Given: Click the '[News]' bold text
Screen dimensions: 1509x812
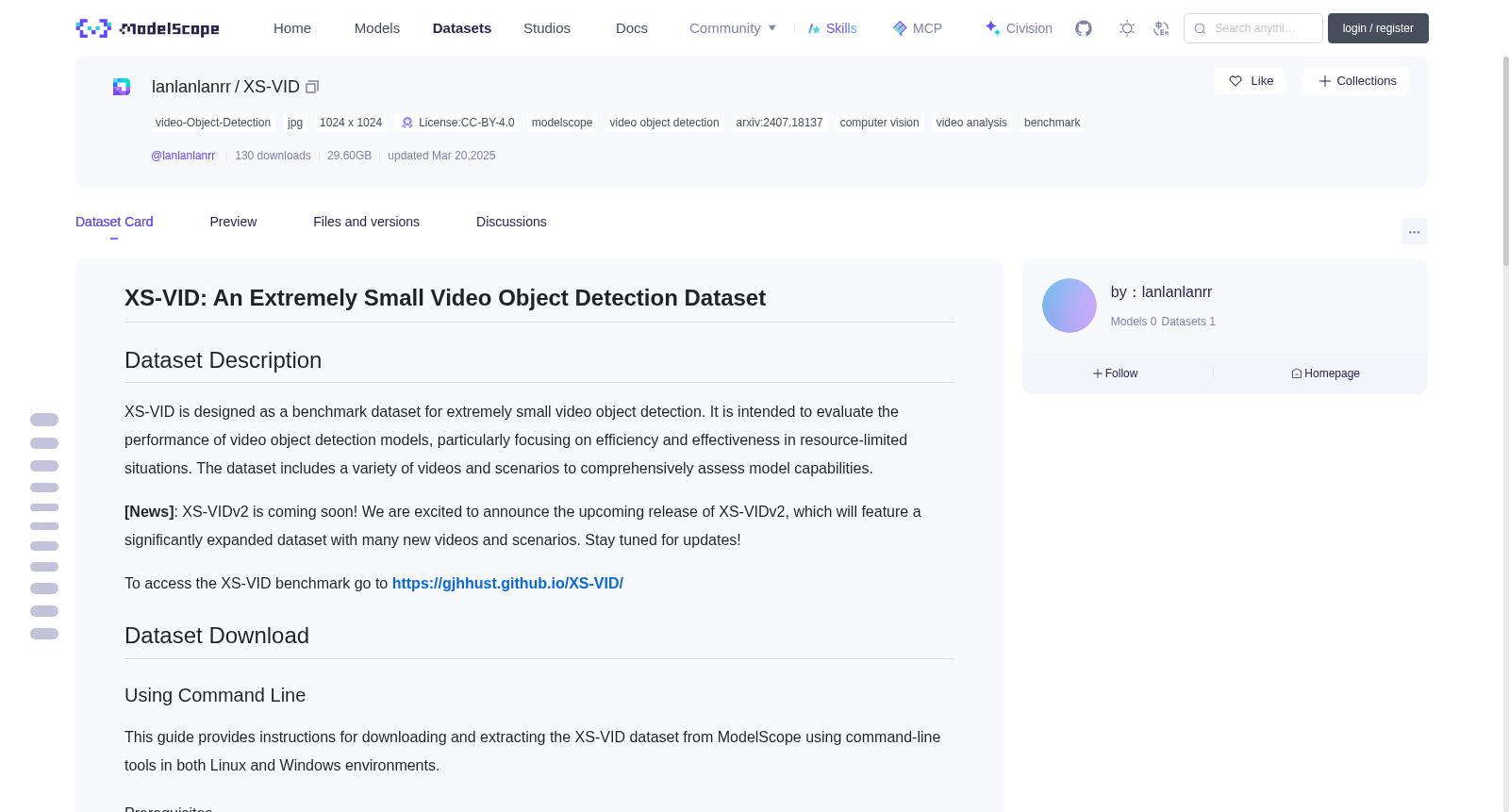Looking at the screenshot, I should (149, 512).
